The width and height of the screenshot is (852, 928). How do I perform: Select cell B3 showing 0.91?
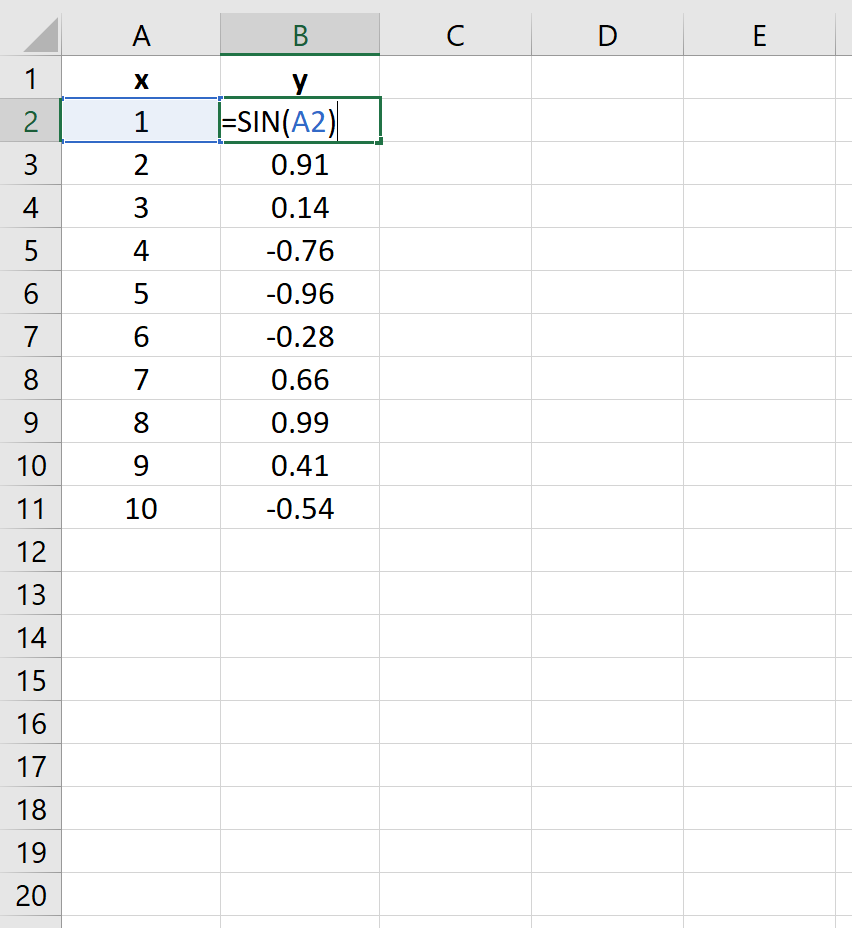300,164
